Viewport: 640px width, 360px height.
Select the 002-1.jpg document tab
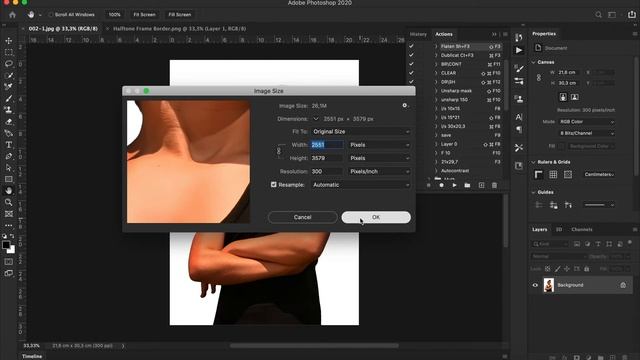click(x=63, y=29)
